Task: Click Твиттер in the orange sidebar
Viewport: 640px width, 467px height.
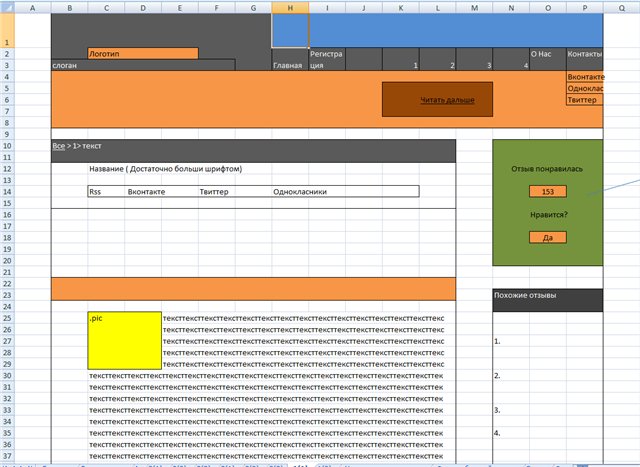Action: (x=584, y=100)
